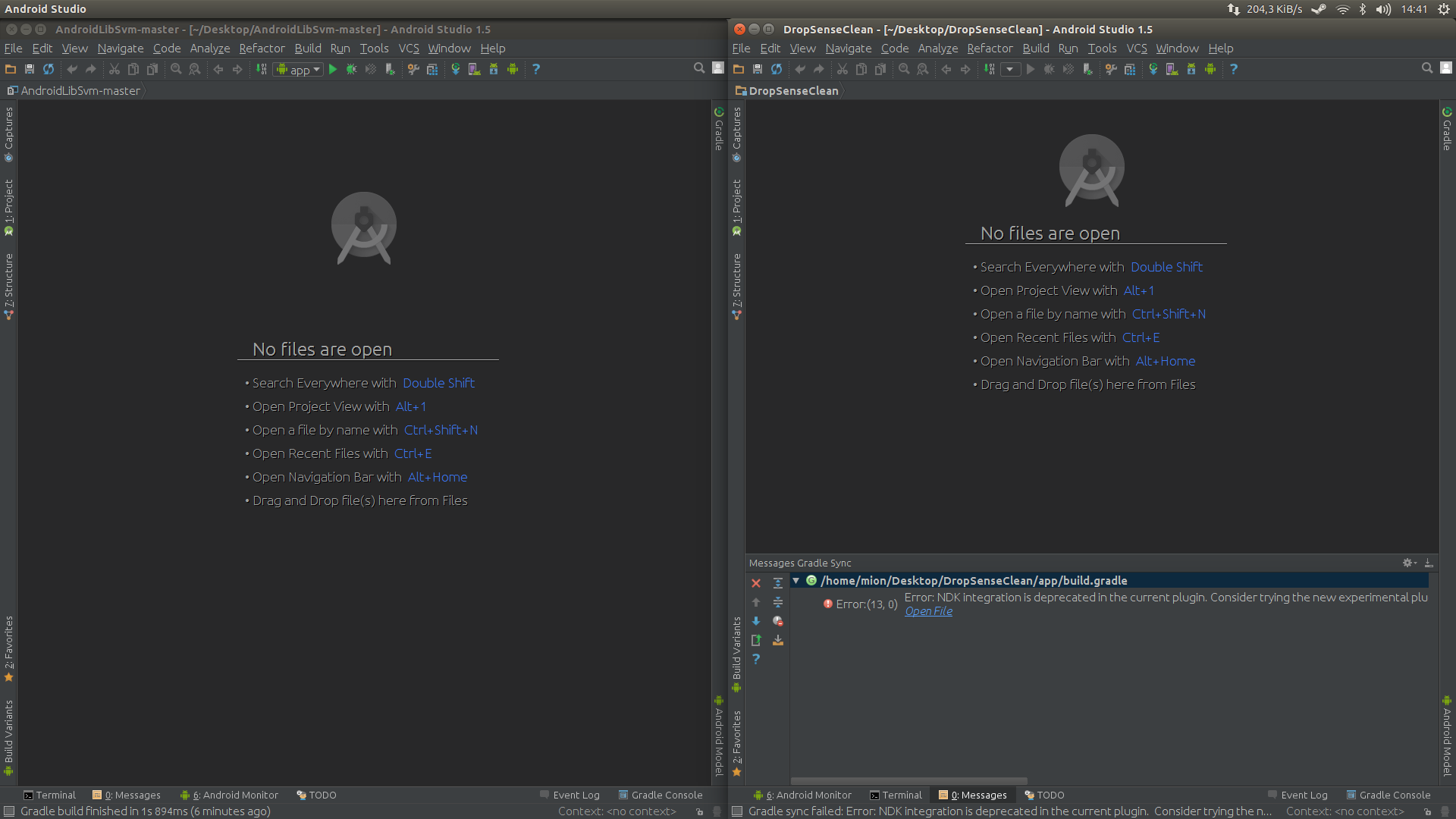Toggle tool window buttons at AndroidLibSvm status bar corner
The image size is (1456, 819).
coord(8,811)
